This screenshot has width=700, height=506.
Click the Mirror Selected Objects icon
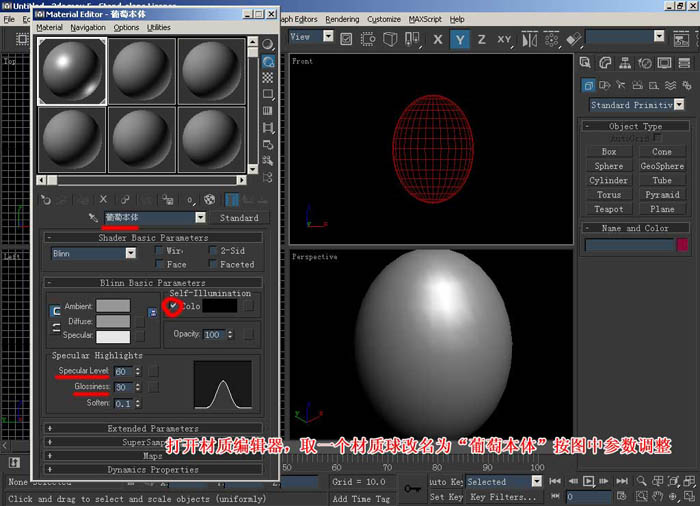[x=529, y=39]
